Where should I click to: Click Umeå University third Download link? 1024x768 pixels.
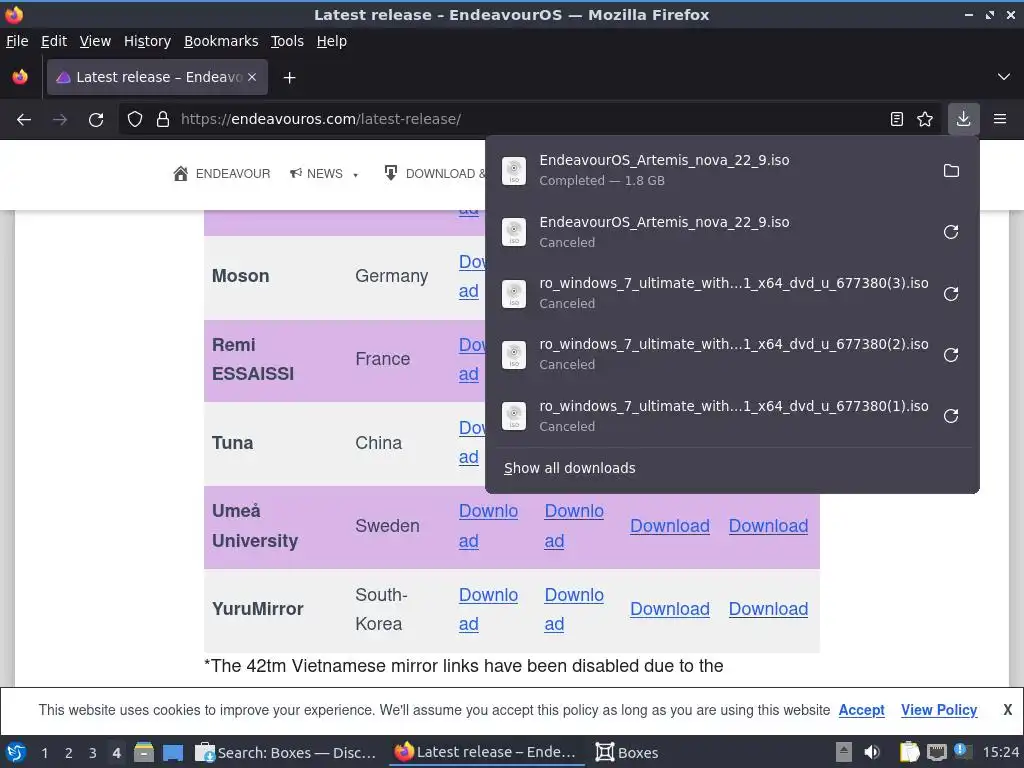click(669, 526)
